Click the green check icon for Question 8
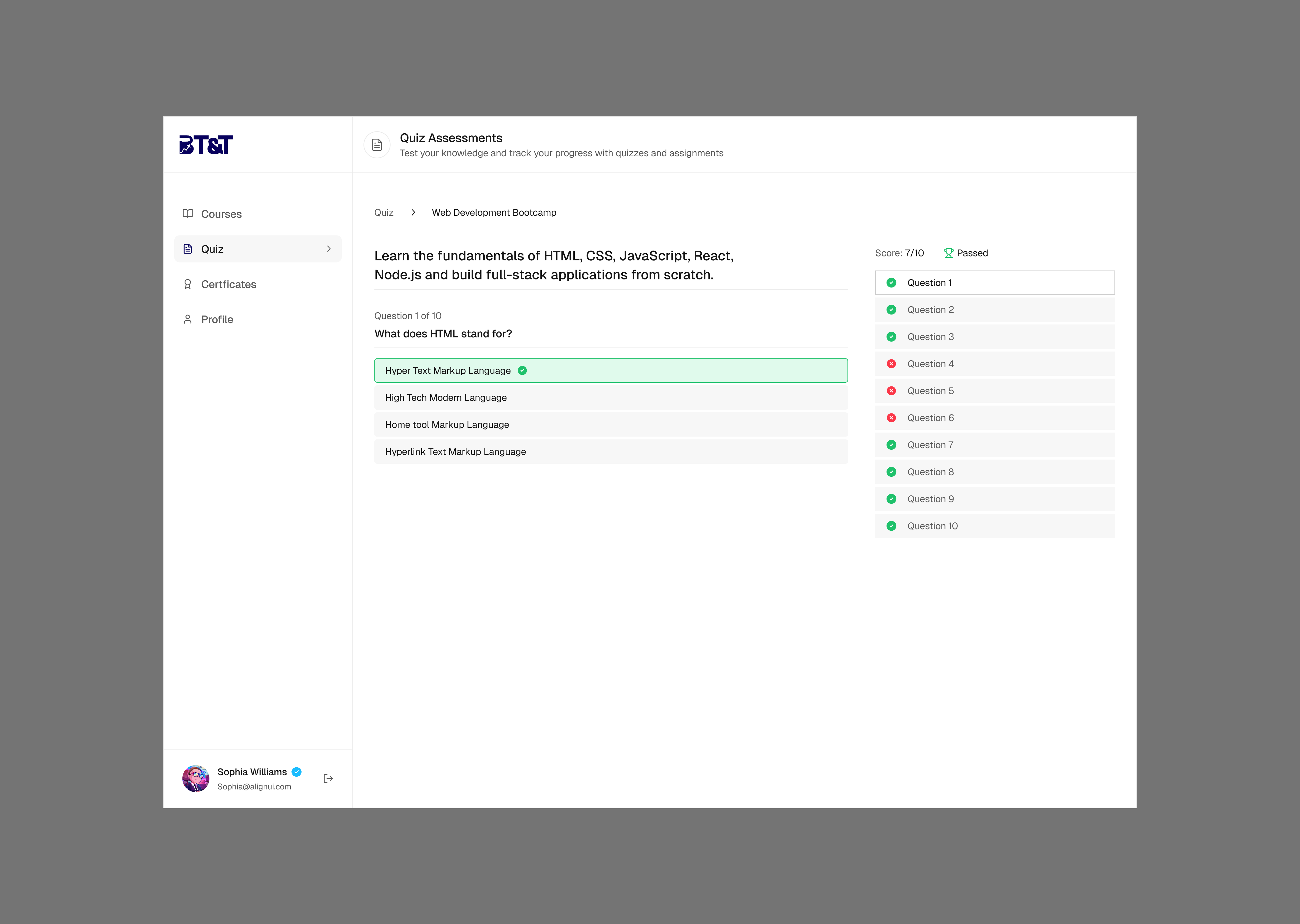1300x924 pixels. click(x=891, y=472)
